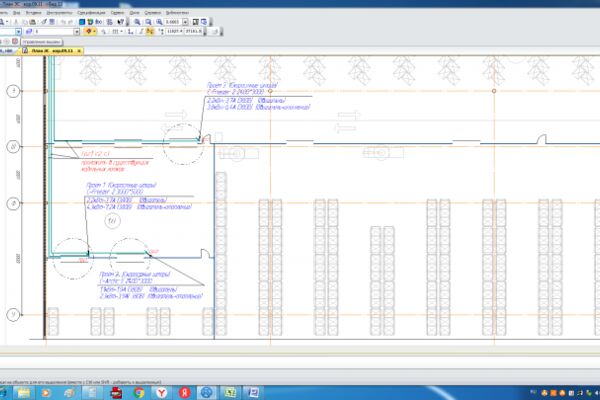Viewport: 600px width, 400px height.
Task: Click the zoom window magnifier icon
Action: coord(148,22)
